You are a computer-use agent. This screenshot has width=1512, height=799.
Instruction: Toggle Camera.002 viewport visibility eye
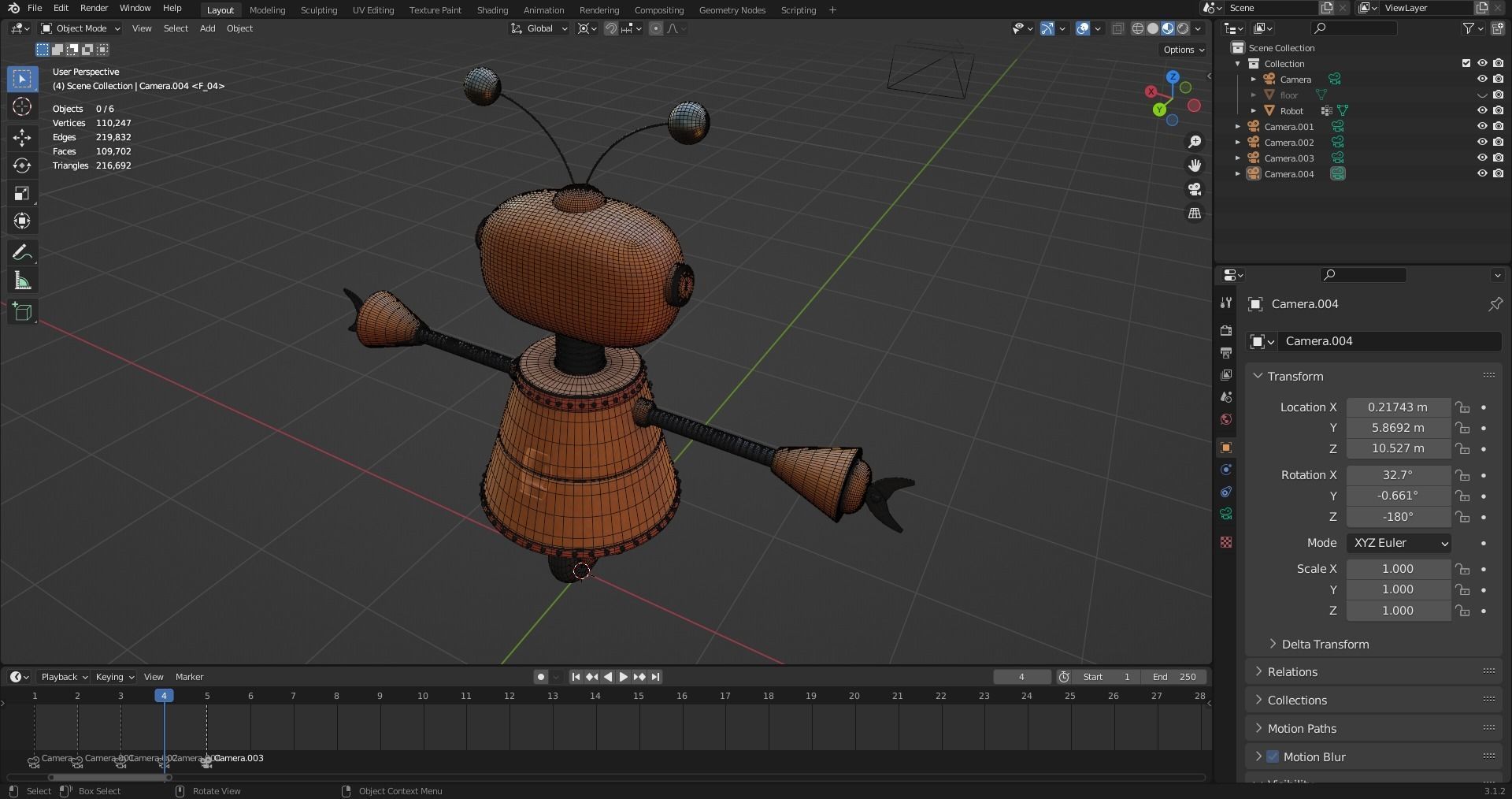(1481, 142)
